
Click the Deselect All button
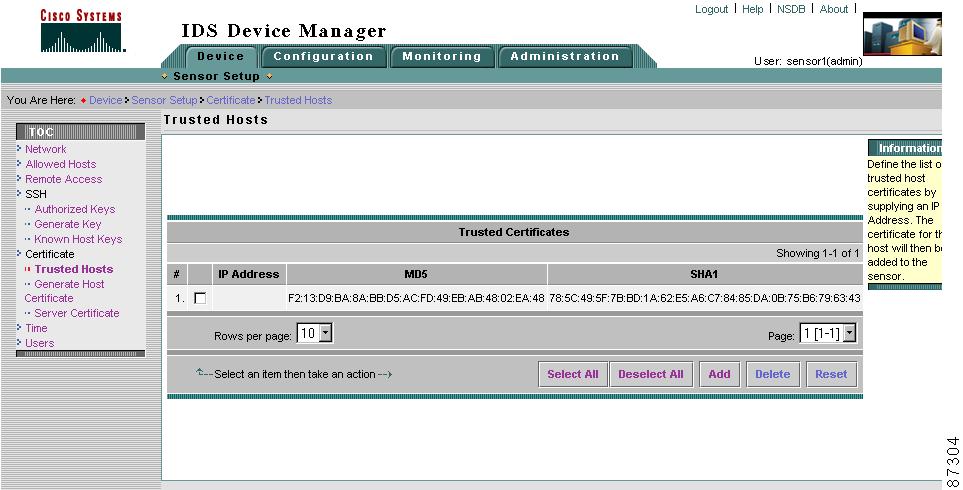coord(651,374)
